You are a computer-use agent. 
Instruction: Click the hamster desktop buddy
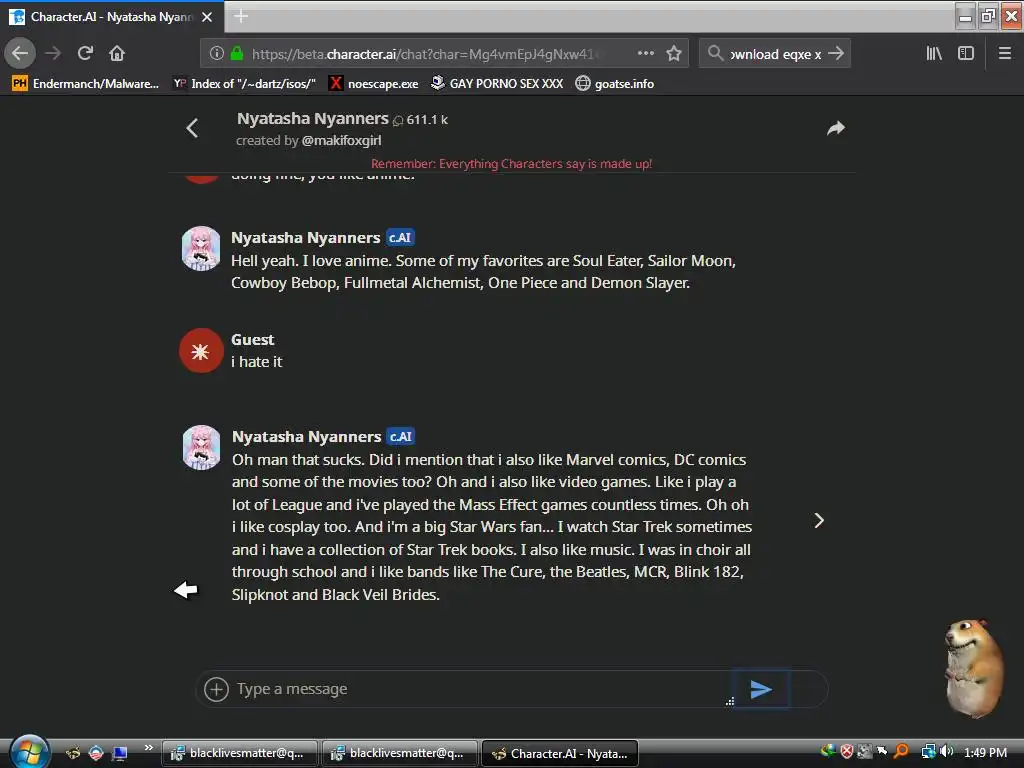974,667
